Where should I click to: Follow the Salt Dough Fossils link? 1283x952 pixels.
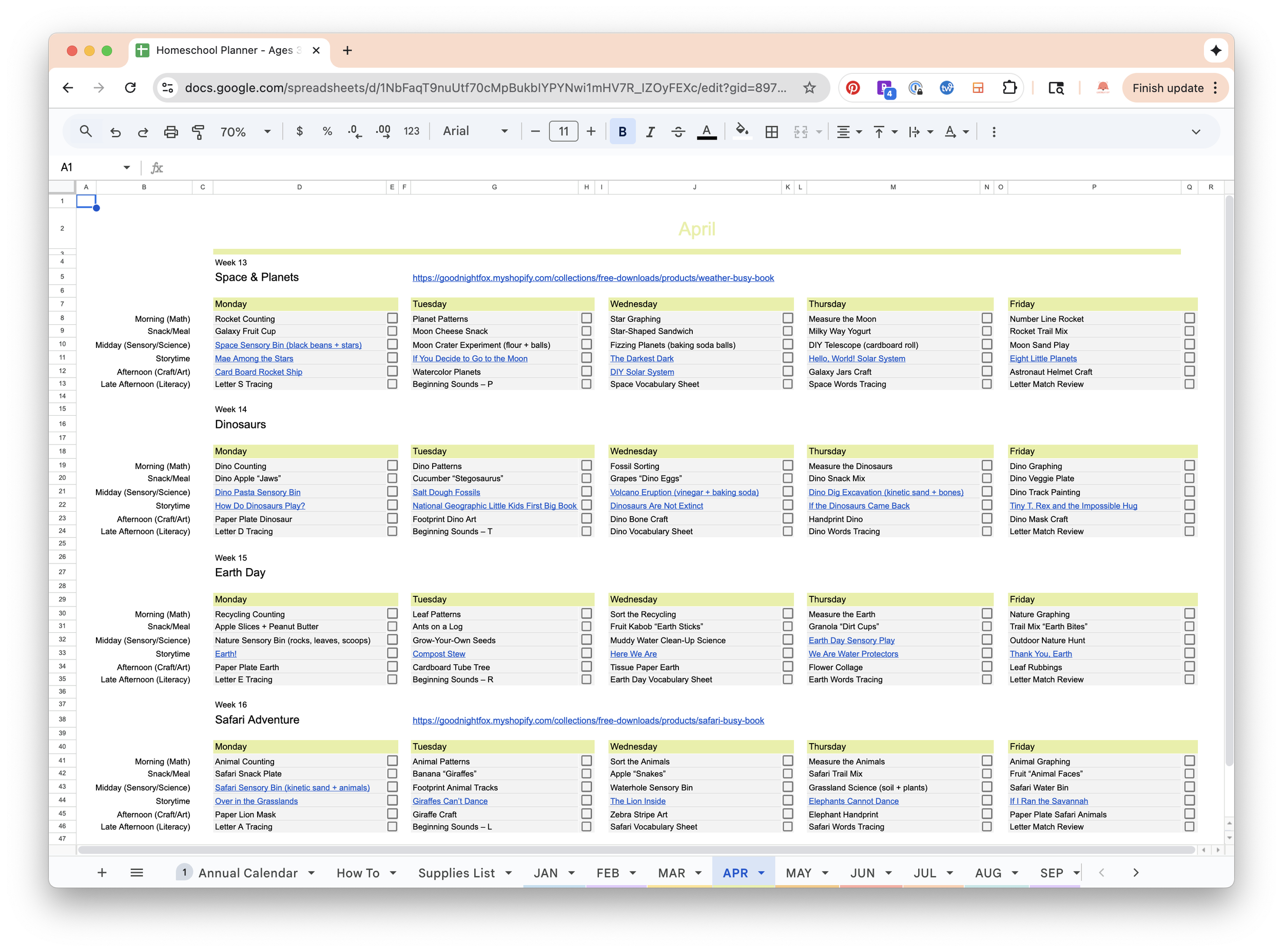(x=446, y=492)
